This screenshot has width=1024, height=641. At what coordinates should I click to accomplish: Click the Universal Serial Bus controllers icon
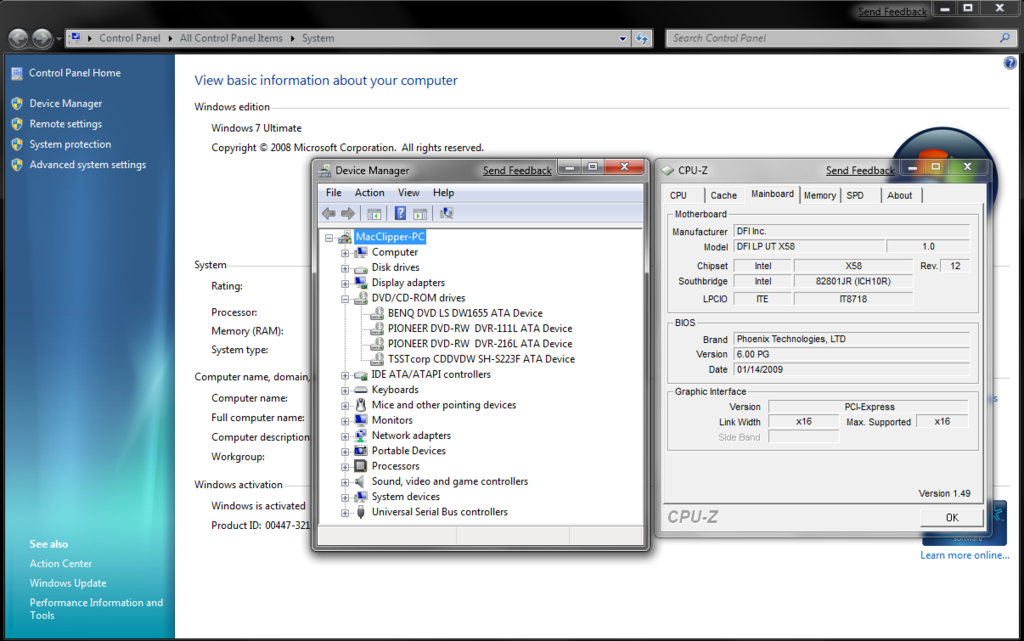(360, 512)
